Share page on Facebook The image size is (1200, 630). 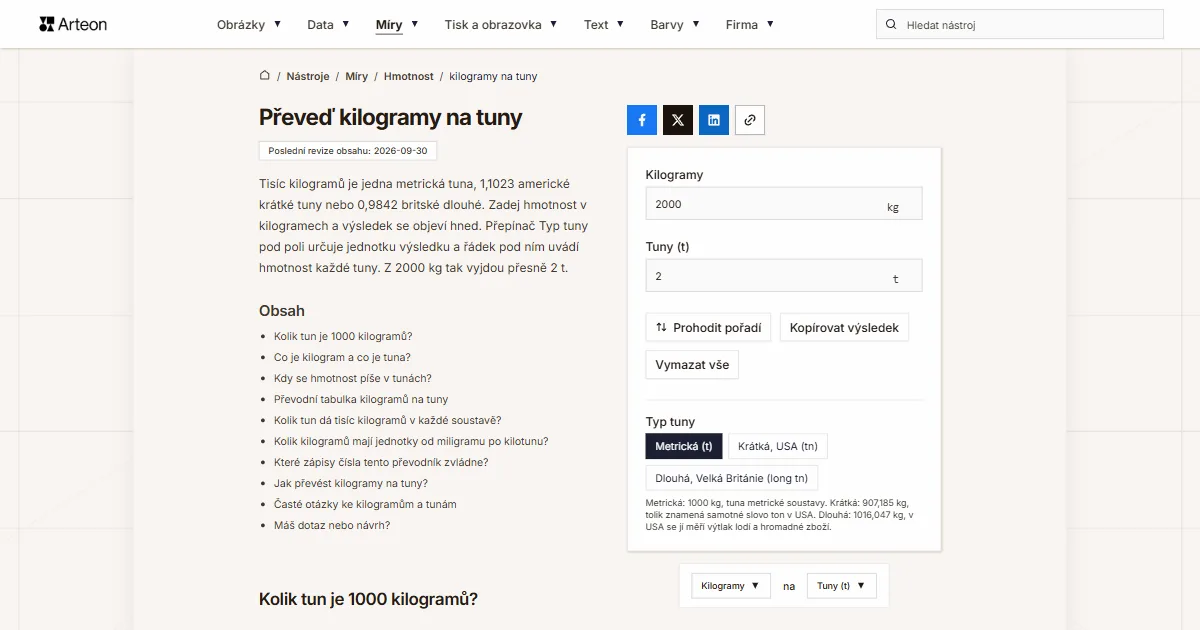tap(642, 120)
